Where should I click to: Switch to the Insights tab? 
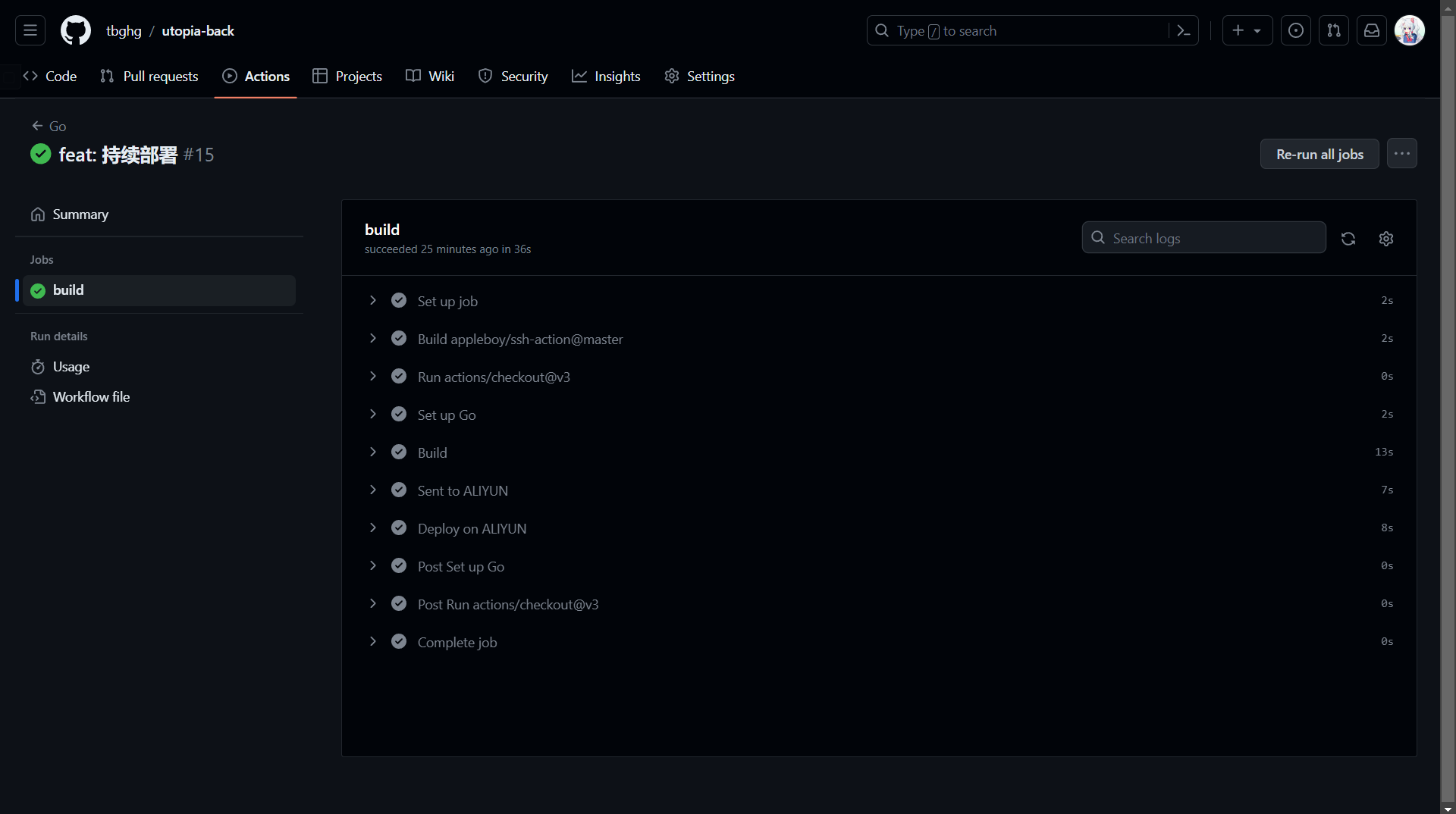pyautogui.click(x=606, y=77)
